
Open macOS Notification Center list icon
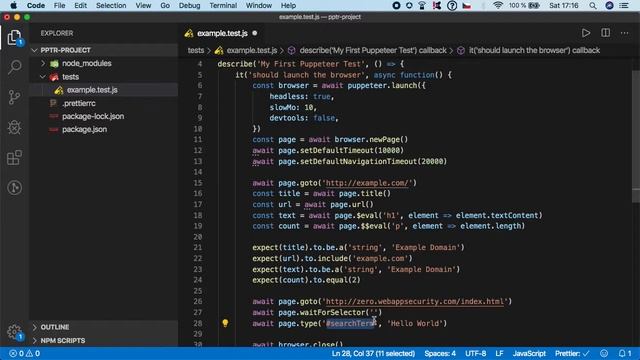tap(624, 6)
